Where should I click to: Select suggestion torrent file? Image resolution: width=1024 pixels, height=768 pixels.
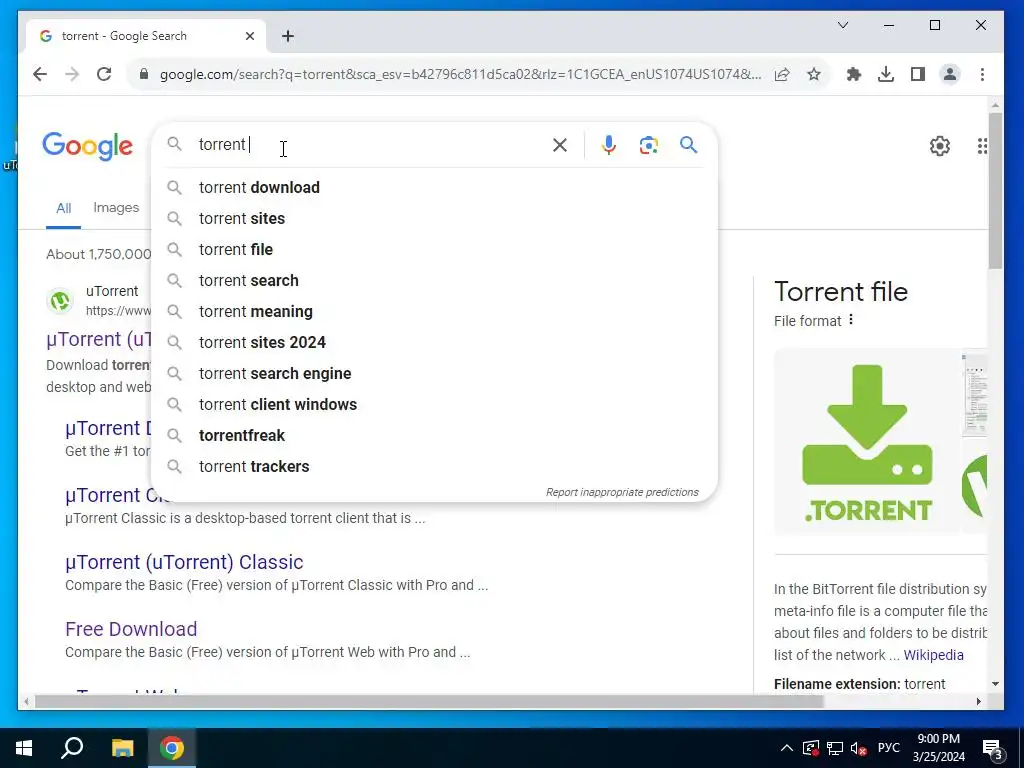(x=434, y=249)
